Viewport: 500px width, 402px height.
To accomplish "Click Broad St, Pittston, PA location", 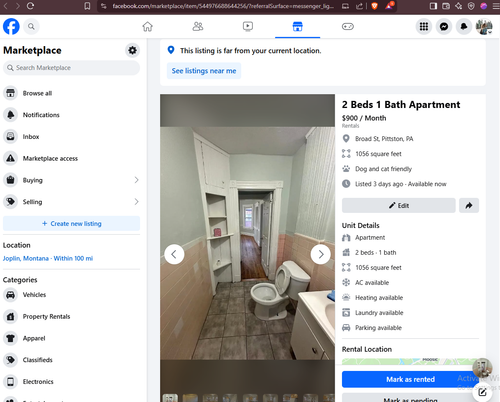I will point(384,139).
